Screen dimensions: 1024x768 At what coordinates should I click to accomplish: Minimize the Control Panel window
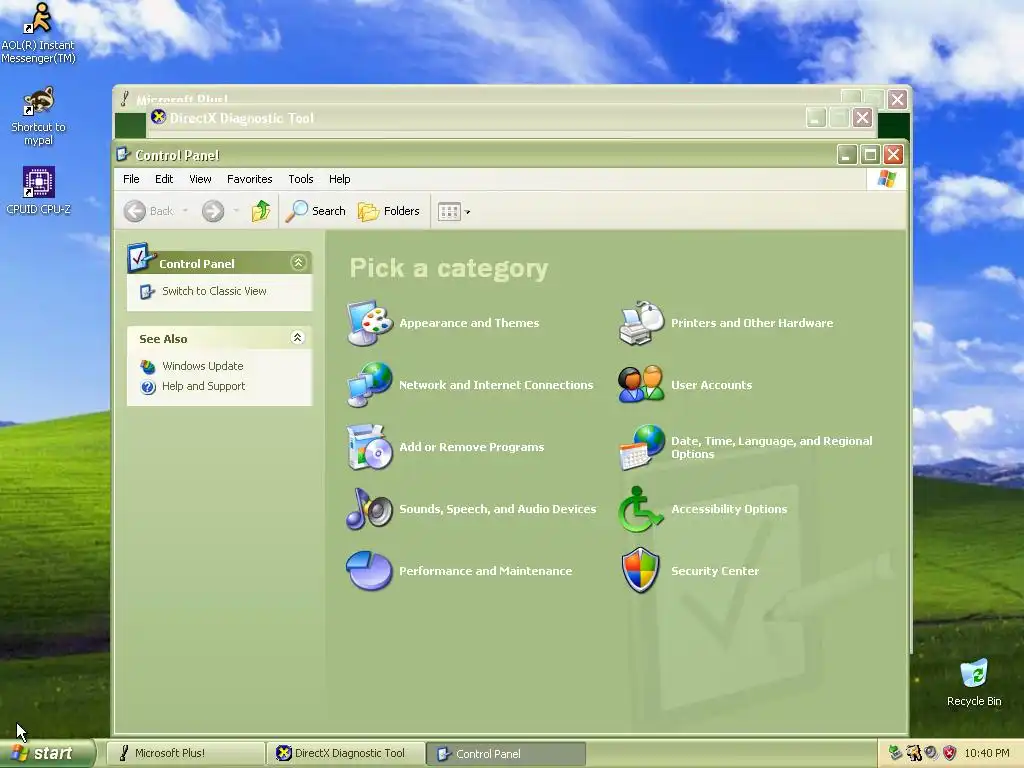[x=847, y=155]
